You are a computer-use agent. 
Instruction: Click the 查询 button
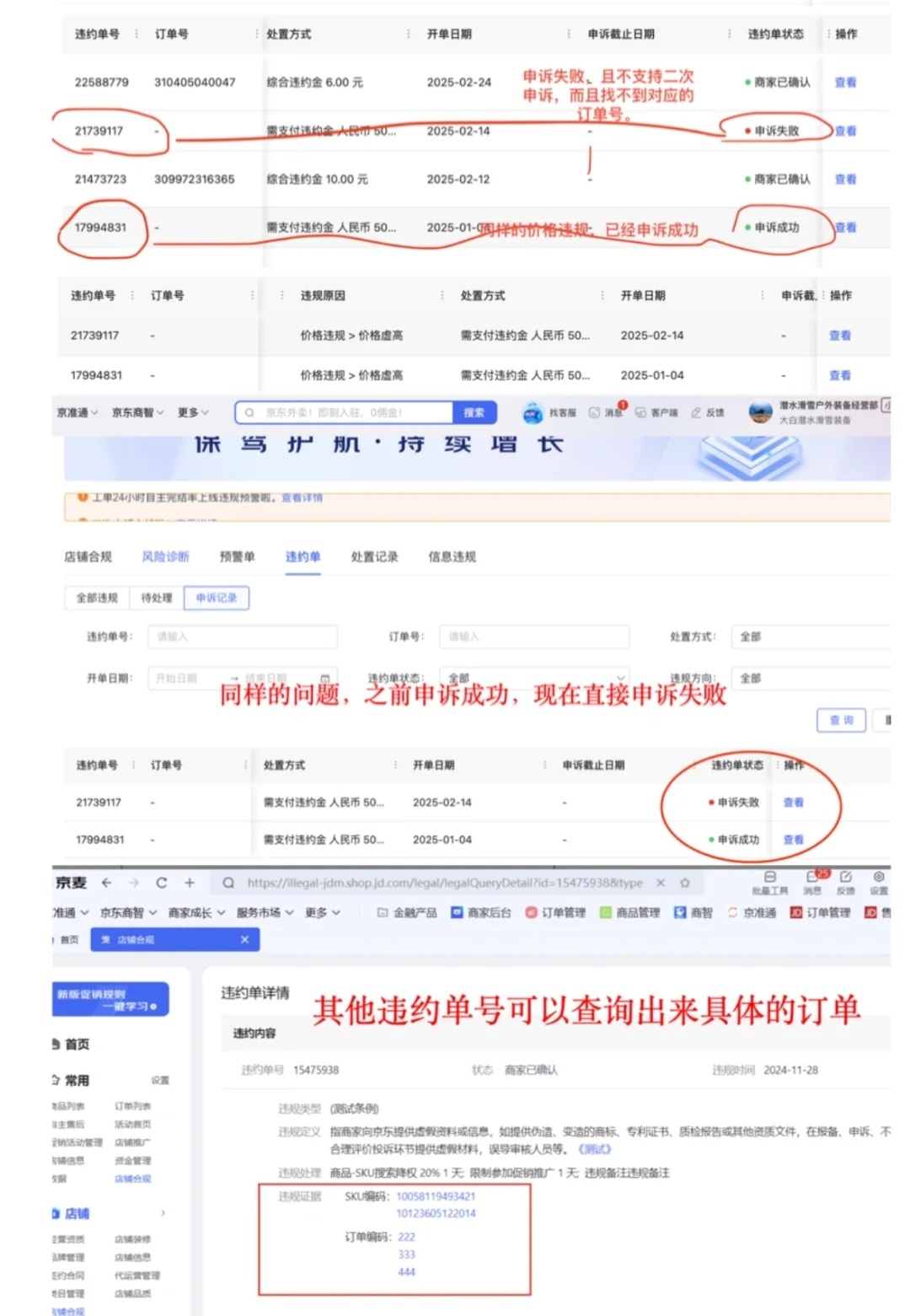pyautogui.click(x=842, y=720)
